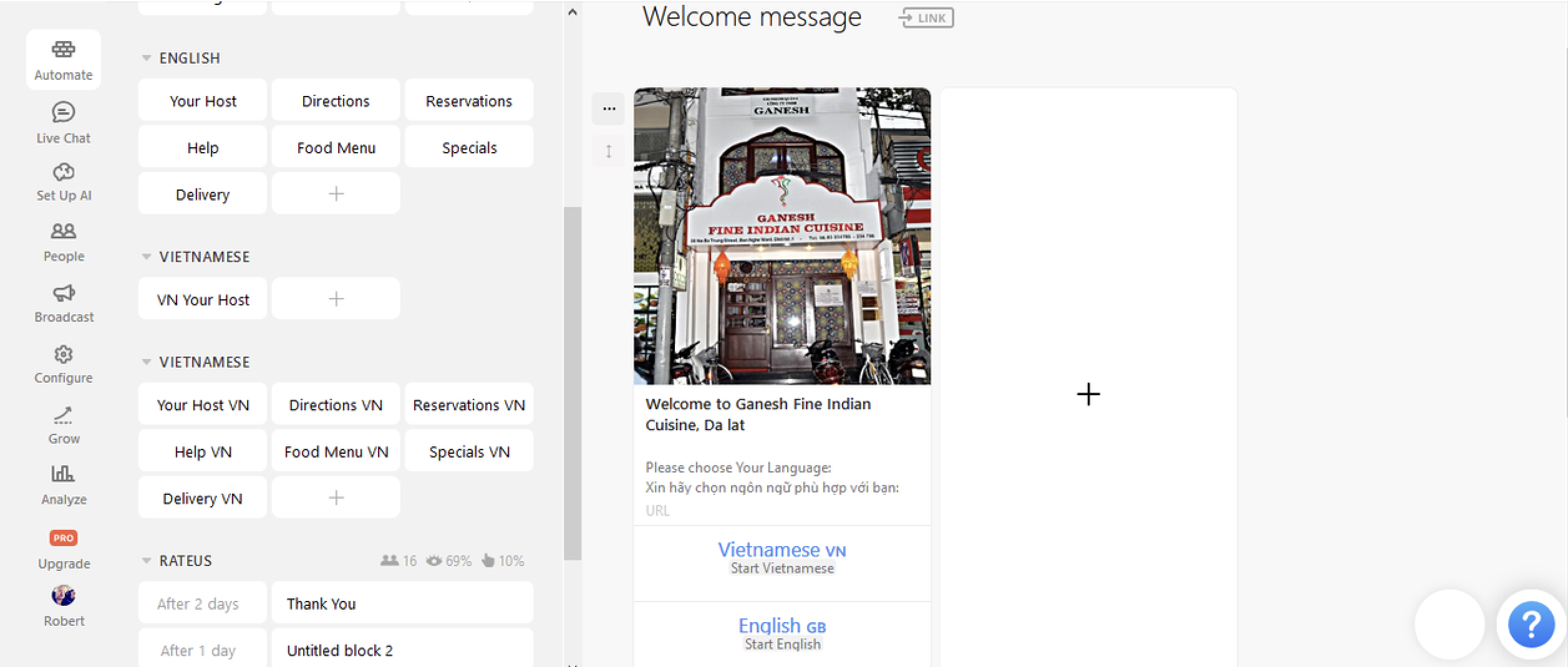The image size is (1568, 667).
Task: Collapse the first VIETNAMESE group
Action: 147,257
